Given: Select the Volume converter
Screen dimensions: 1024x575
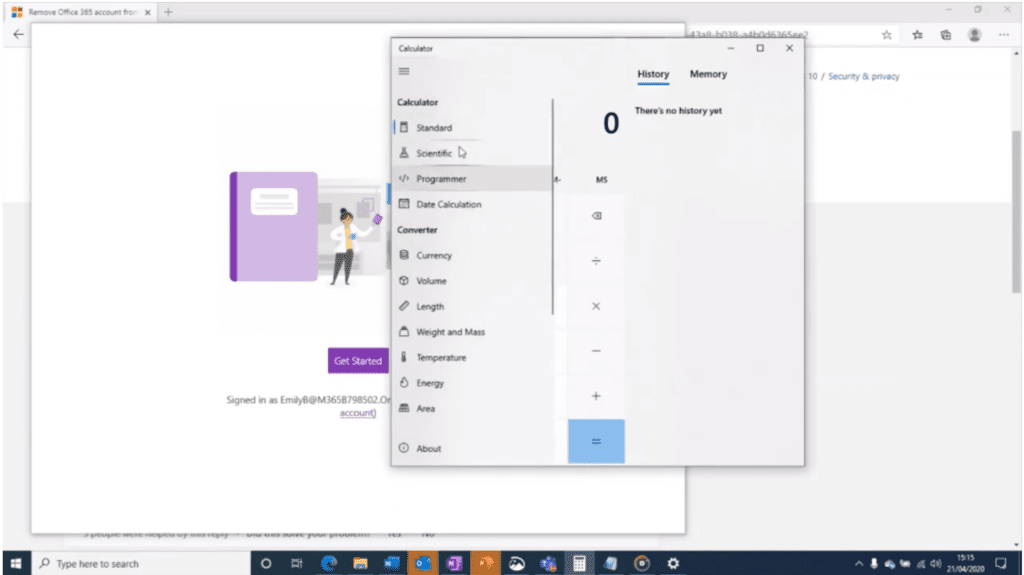Looking at the screenshot, I should 431,282.
